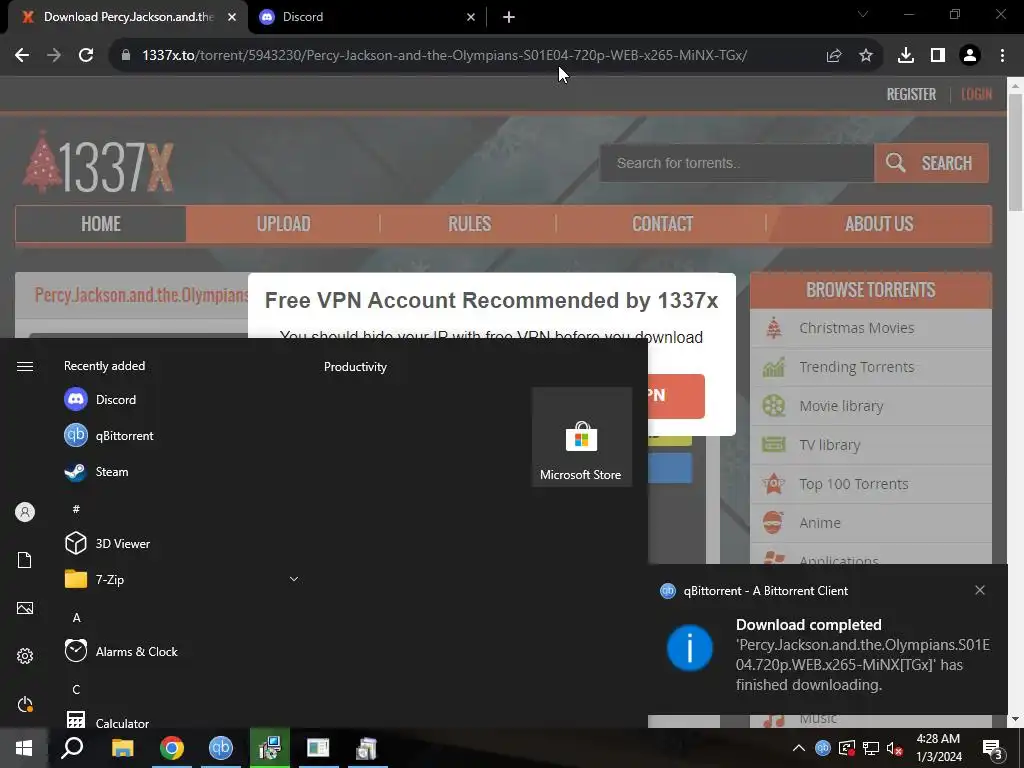The image size is (1024, 768).
Task: Open the Chrome downloads icon
Action: tap(906, 56)
